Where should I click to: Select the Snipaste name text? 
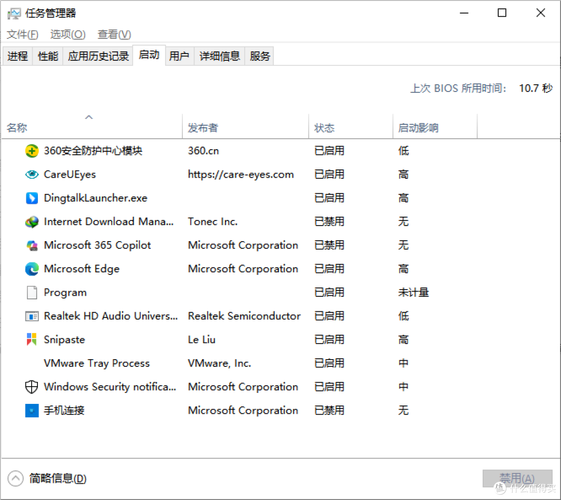pos(64,339)
